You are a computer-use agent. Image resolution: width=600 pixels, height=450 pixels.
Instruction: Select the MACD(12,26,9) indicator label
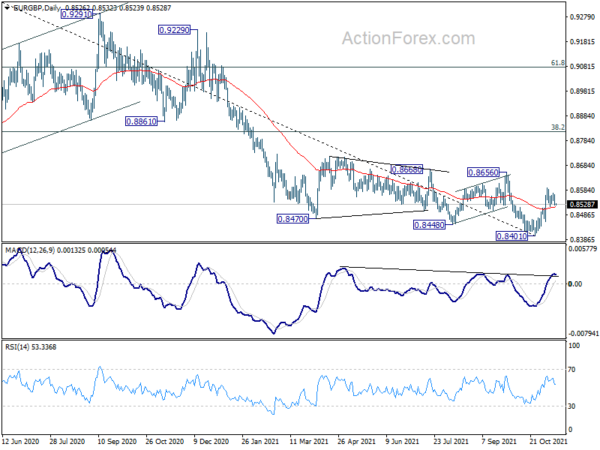pos(30,250)
